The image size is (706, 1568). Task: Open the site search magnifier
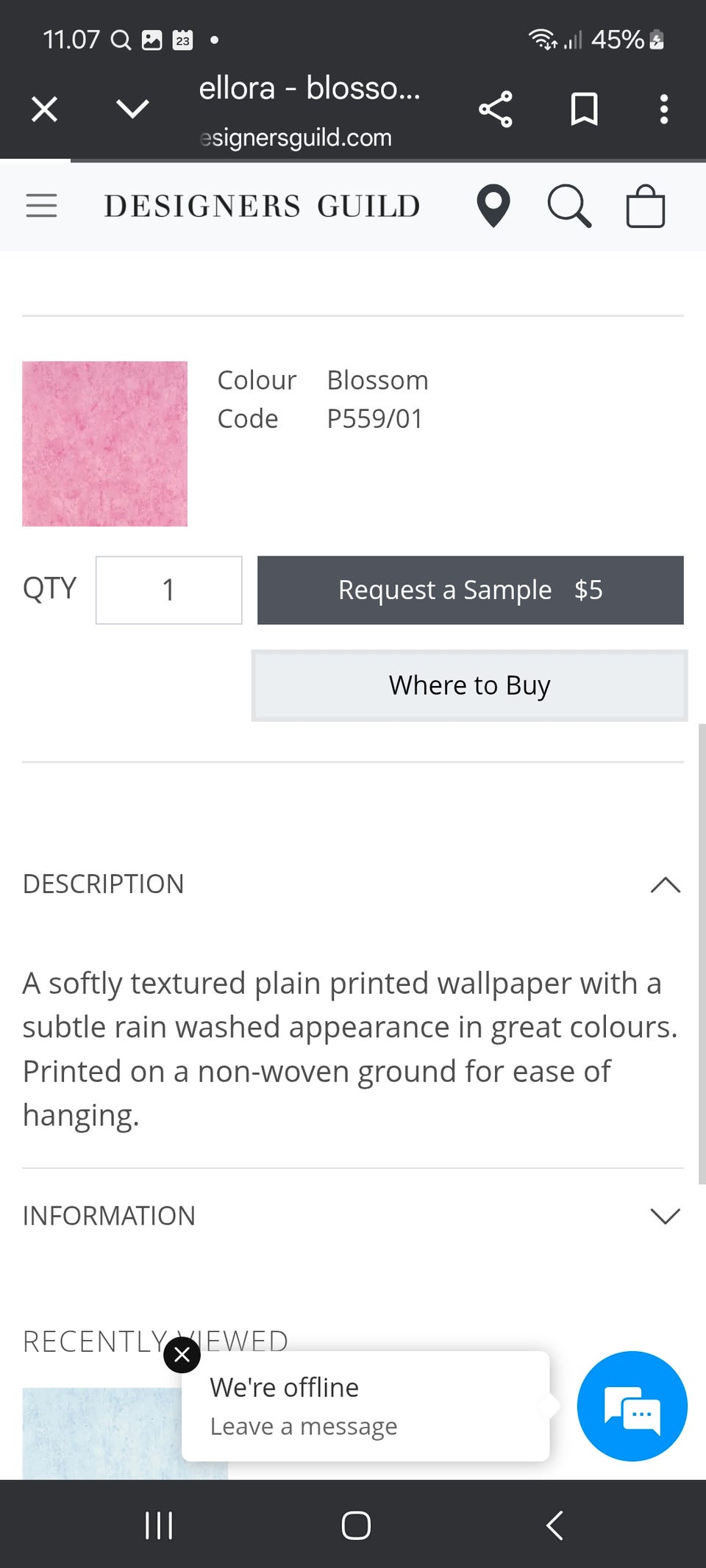click(569, 206)
